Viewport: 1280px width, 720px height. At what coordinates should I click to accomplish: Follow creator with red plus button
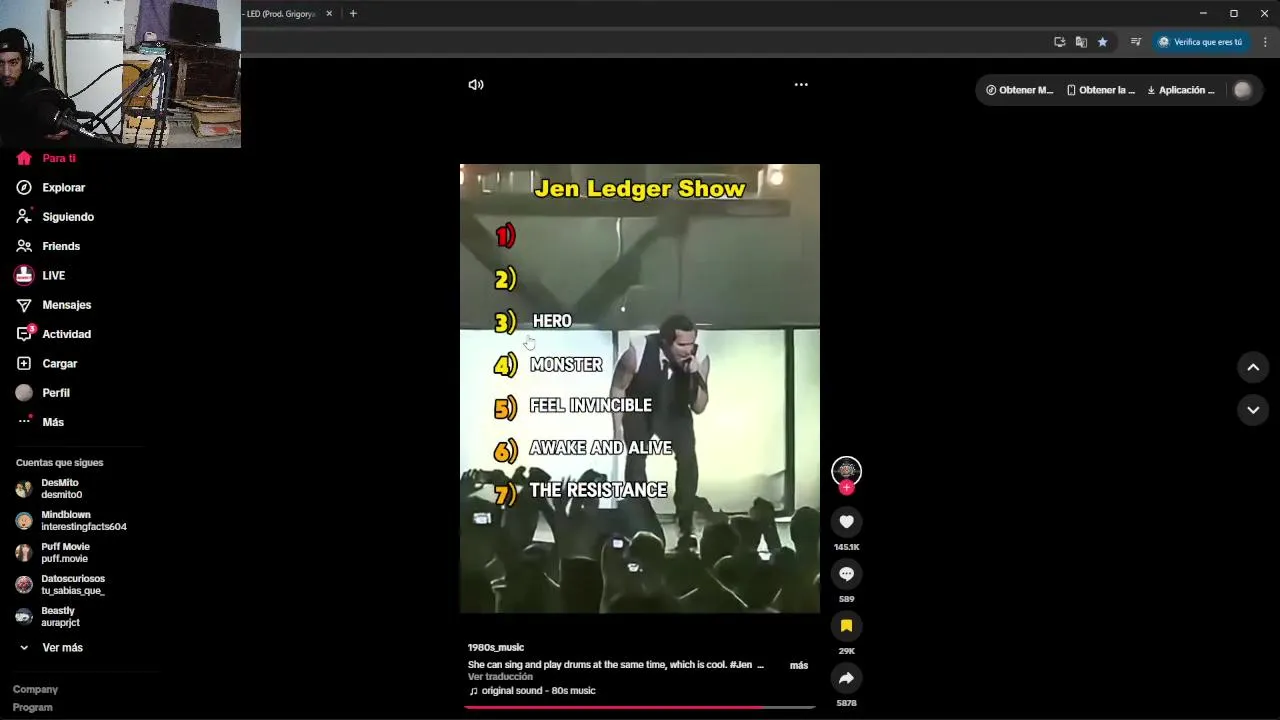tap(846, 488)
